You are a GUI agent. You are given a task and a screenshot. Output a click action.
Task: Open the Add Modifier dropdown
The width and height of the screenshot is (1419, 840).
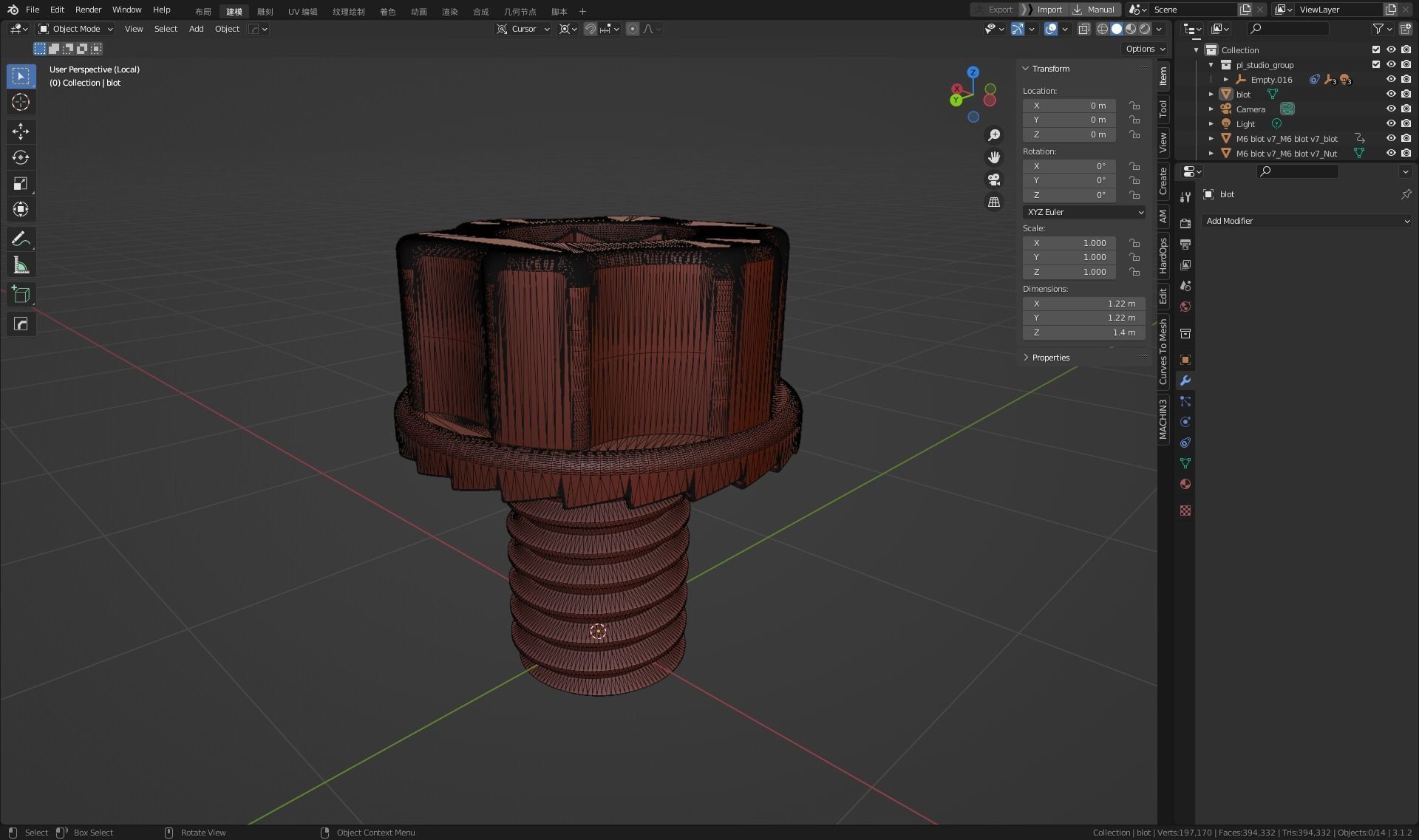[x=1306, y=221]
